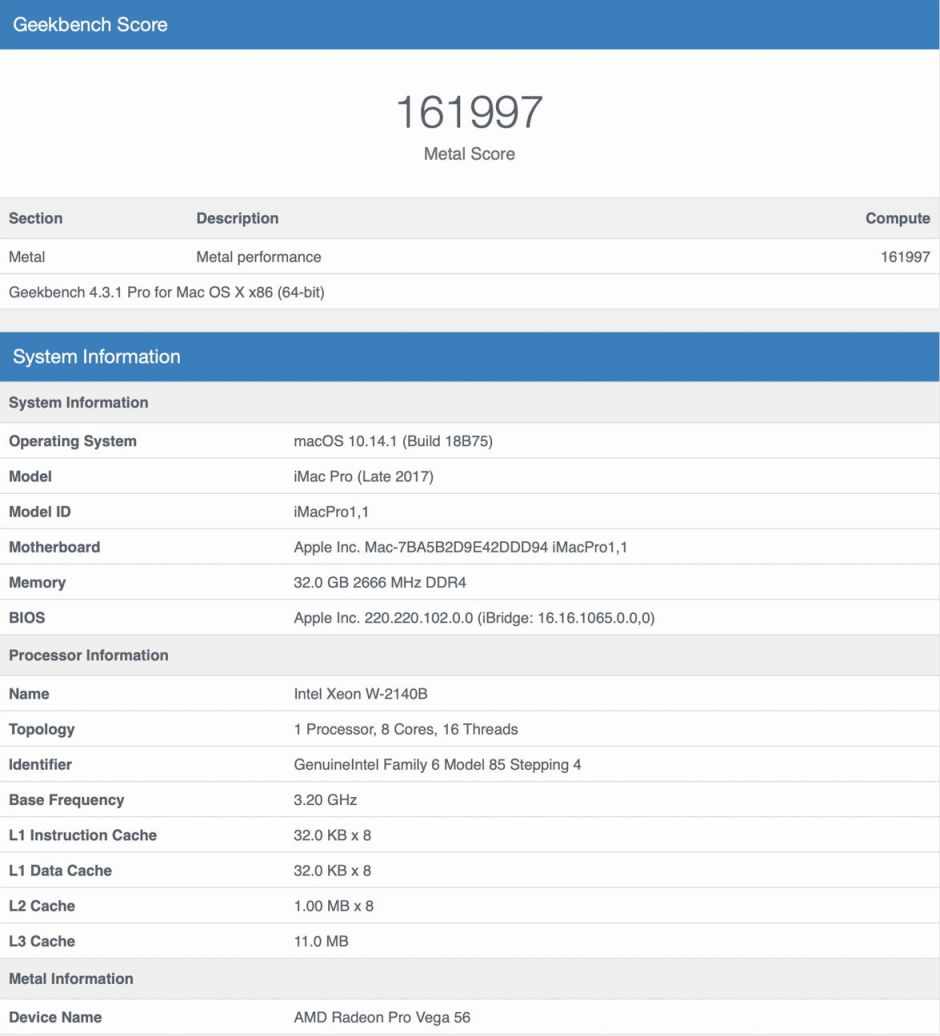Click the Compute column header
Screen dimensions: 940x1036
click(x=897, y=218)
